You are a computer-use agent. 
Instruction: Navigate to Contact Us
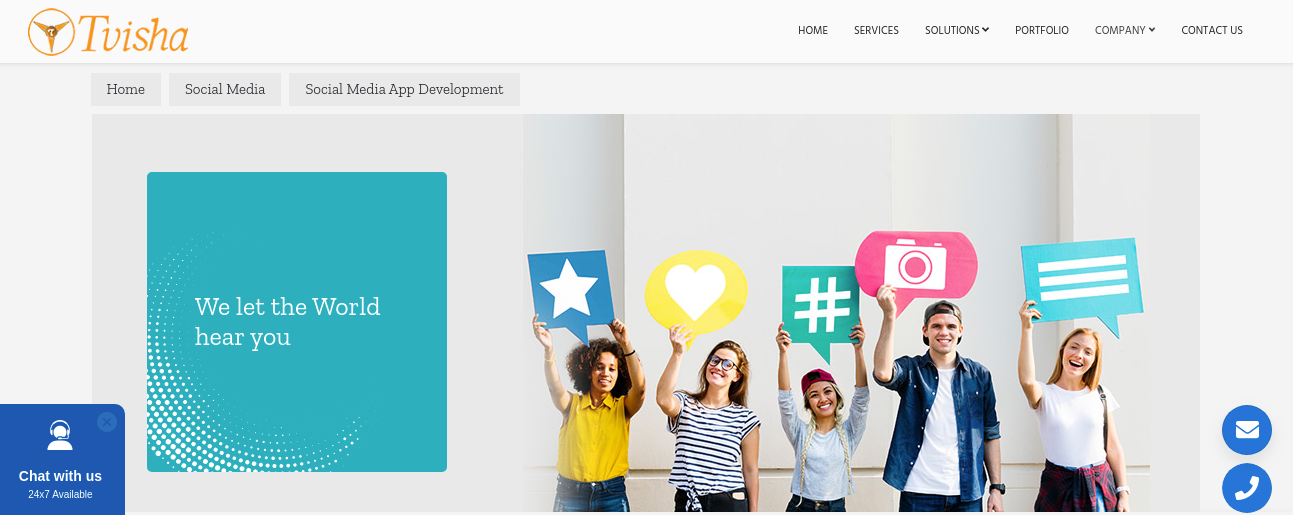(x=1212, y=30)
